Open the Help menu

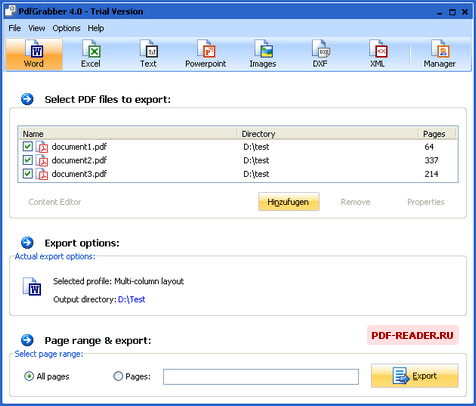tap(96, 28)
